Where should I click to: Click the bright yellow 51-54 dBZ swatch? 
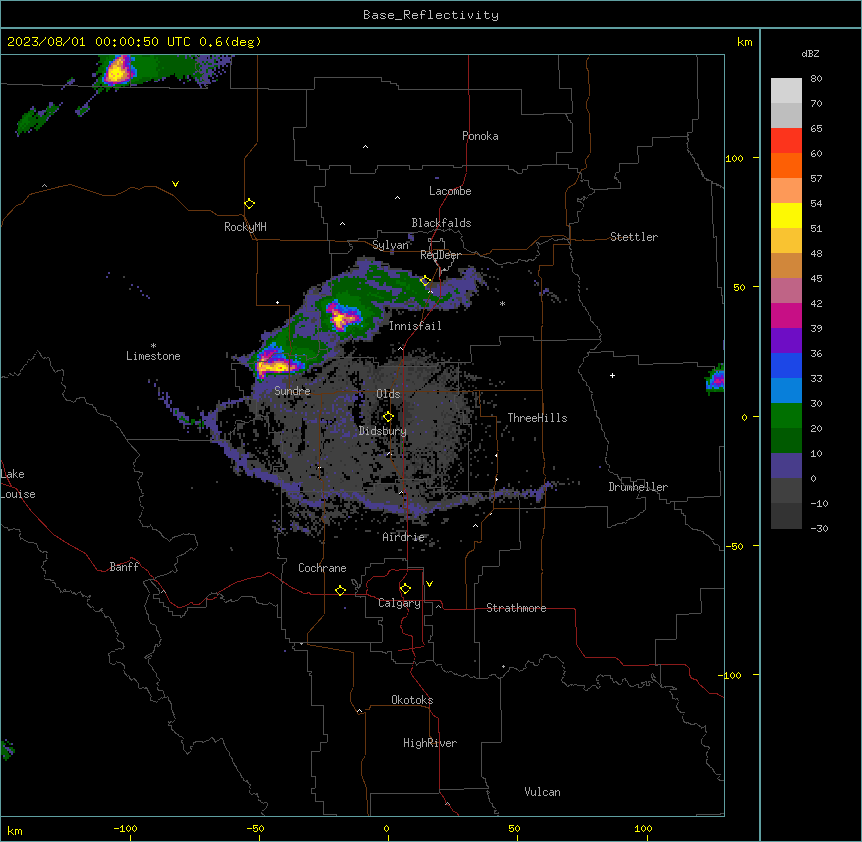tap(786, 215)
